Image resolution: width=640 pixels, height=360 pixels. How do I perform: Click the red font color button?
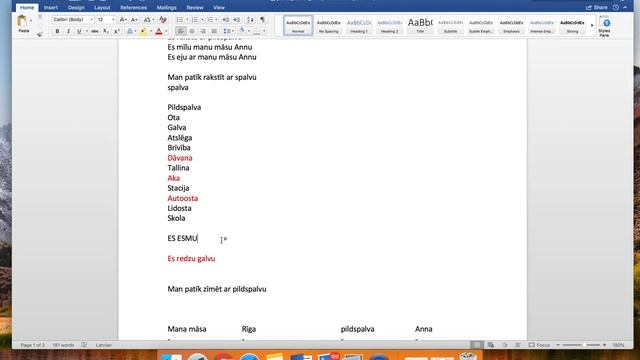(159, 31)
